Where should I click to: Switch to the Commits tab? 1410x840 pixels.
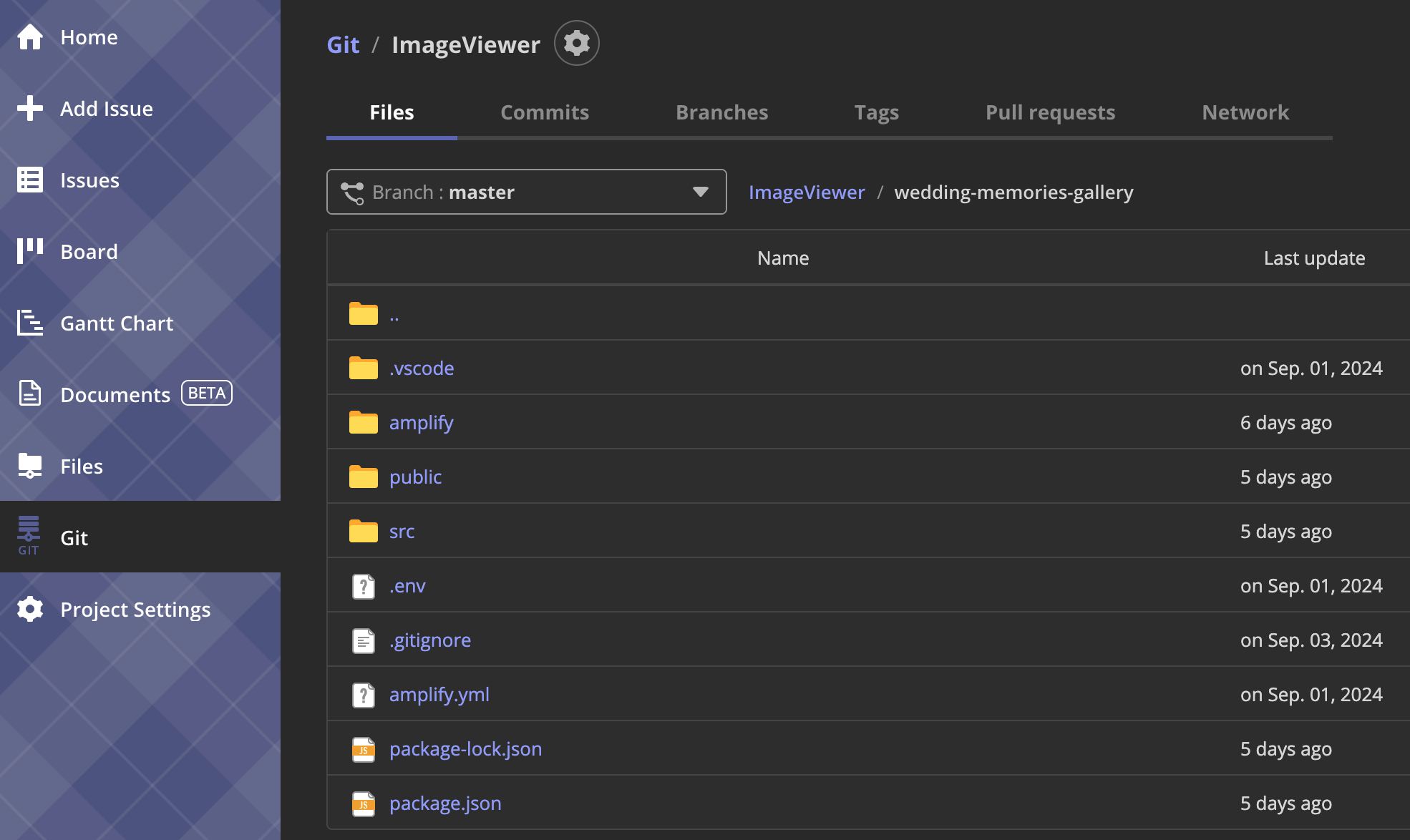tap(545, 112)
